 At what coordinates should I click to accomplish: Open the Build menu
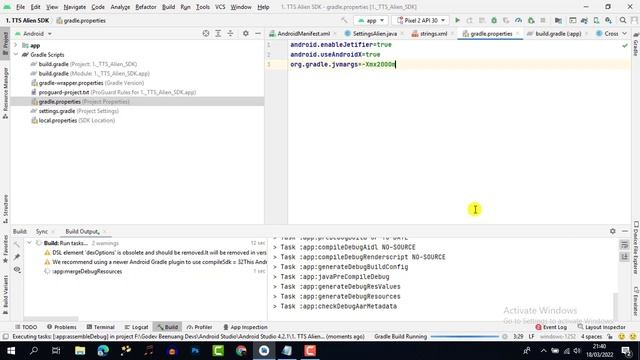(x=168, y=7)
